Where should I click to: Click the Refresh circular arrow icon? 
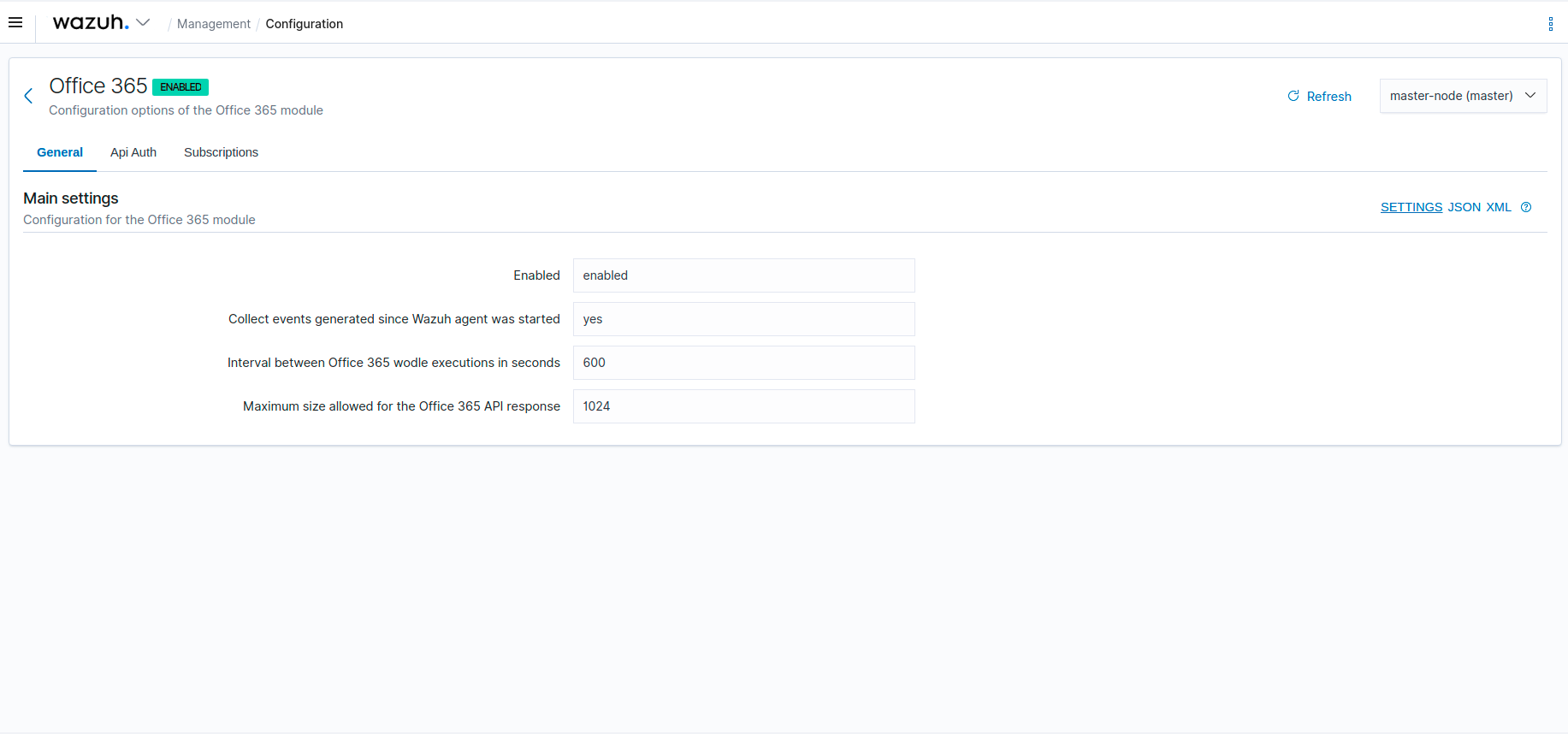1293,96
